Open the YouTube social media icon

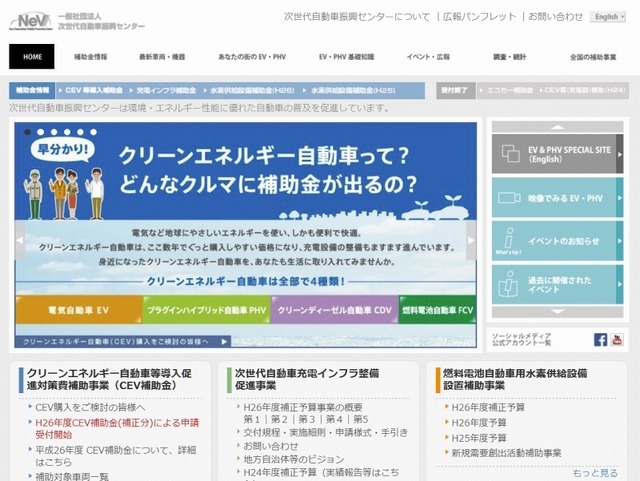[x=617, y=340]
